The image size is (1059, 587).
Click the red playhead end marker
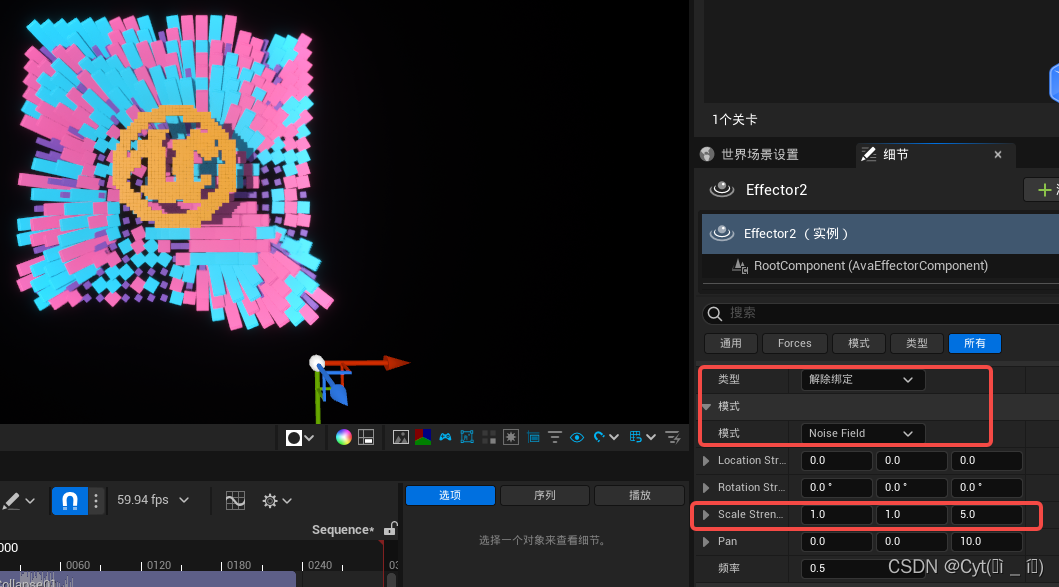point(382,543)
